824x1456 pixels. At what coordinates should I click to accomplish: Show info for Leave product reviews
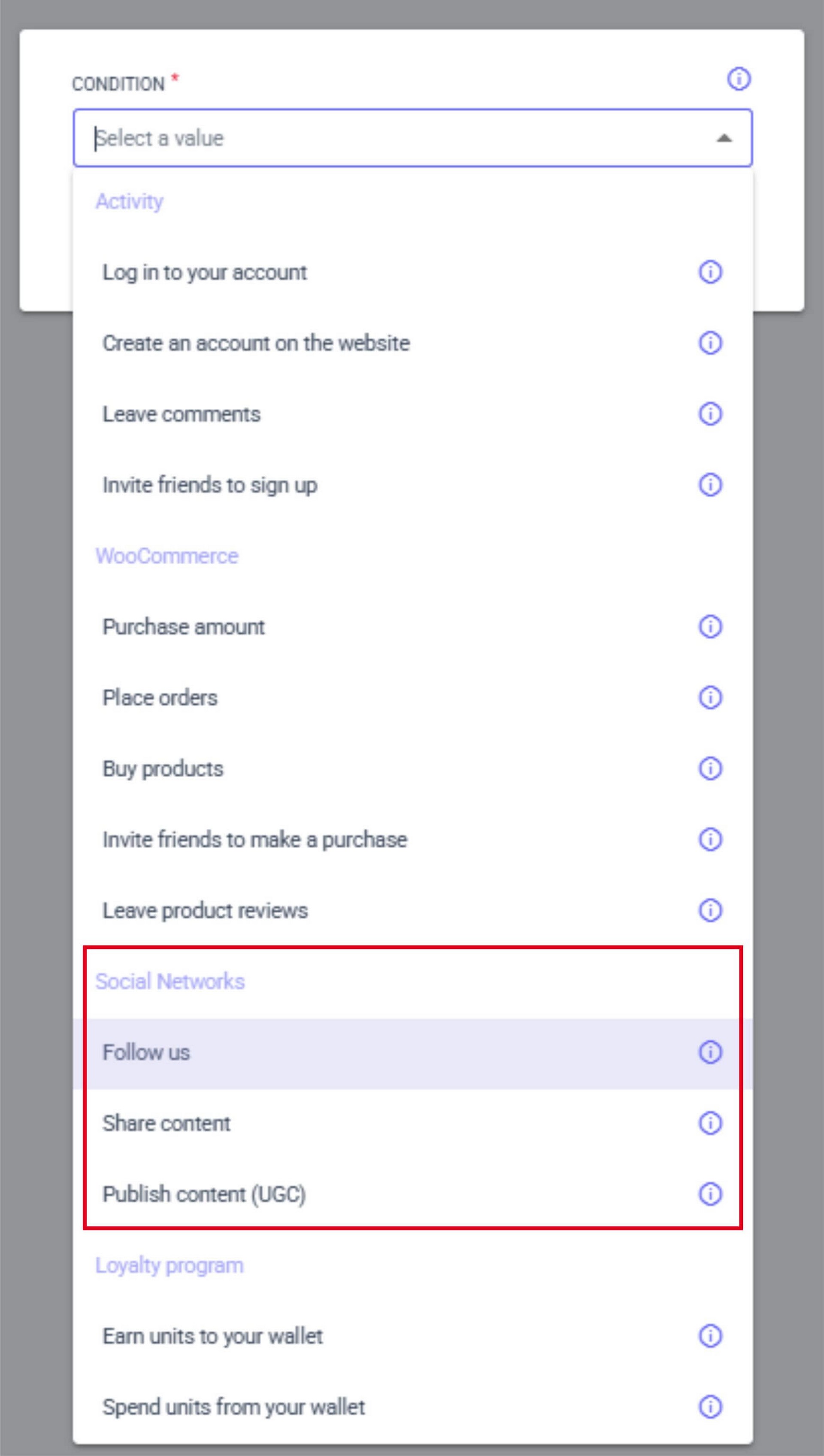point(710,910)
